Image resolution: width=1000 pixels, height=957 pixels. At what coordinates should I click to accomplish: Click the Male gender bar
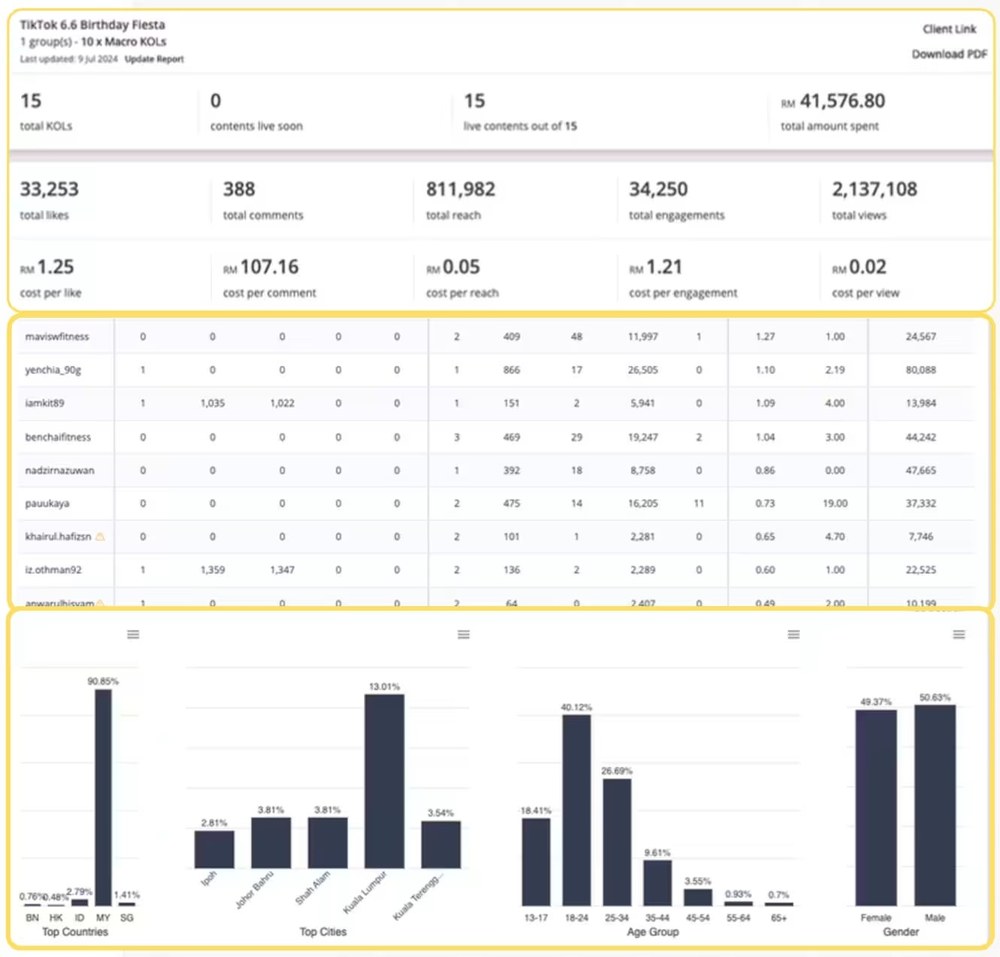(x=935, y=805)
